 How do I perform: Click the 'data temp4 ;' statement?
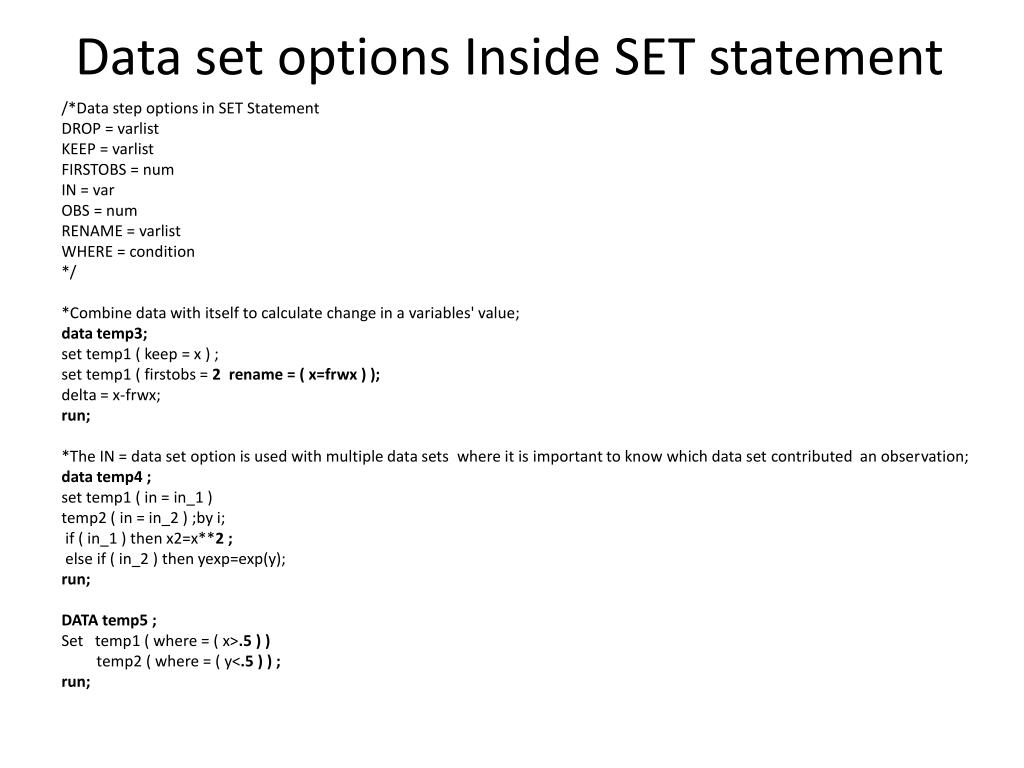point(106,477)
